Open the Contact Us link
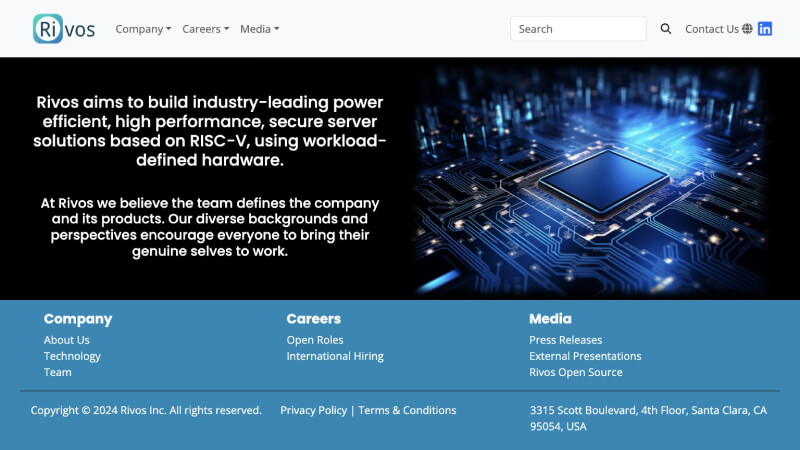The image size is (800, 450). 712,29
